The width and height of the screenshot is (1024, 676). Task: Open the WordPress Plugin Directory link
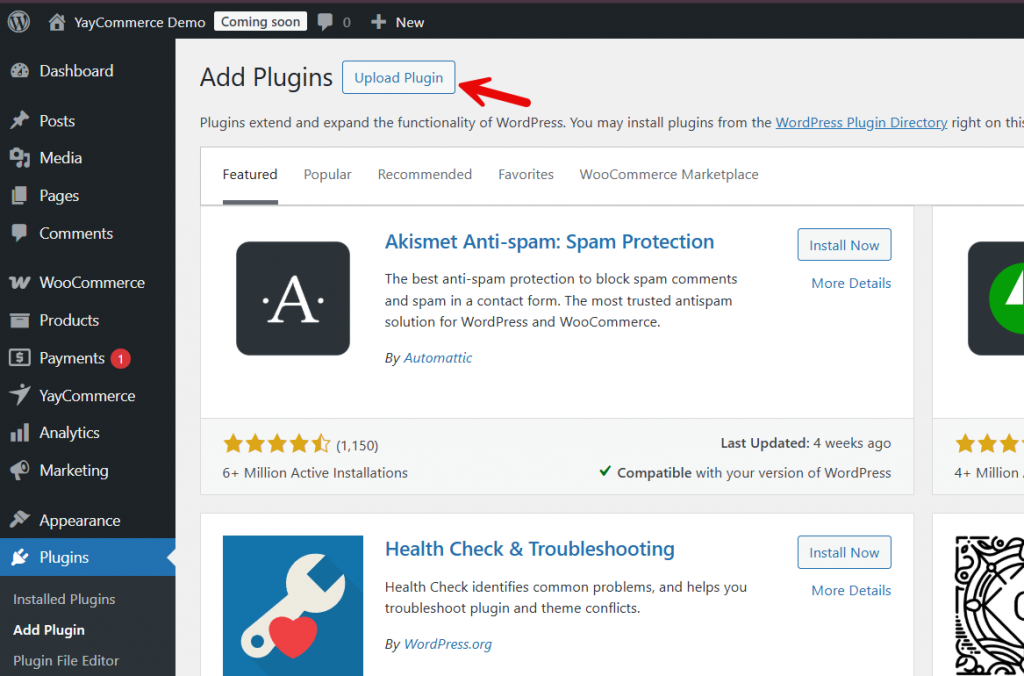(859, 122)
